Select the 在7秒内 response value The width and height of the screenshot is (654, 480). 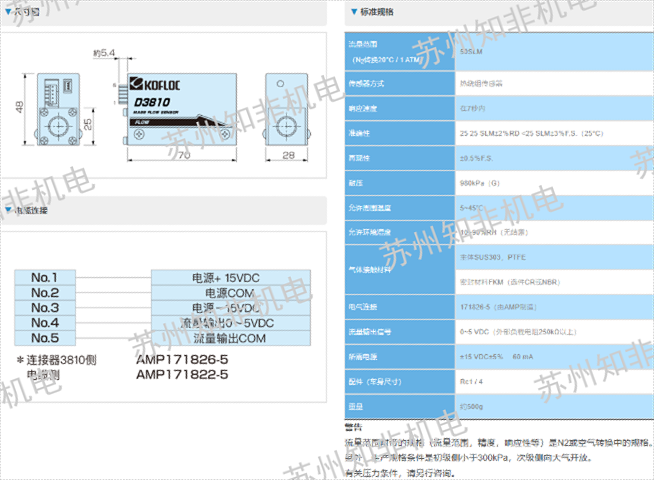point(472,108)
